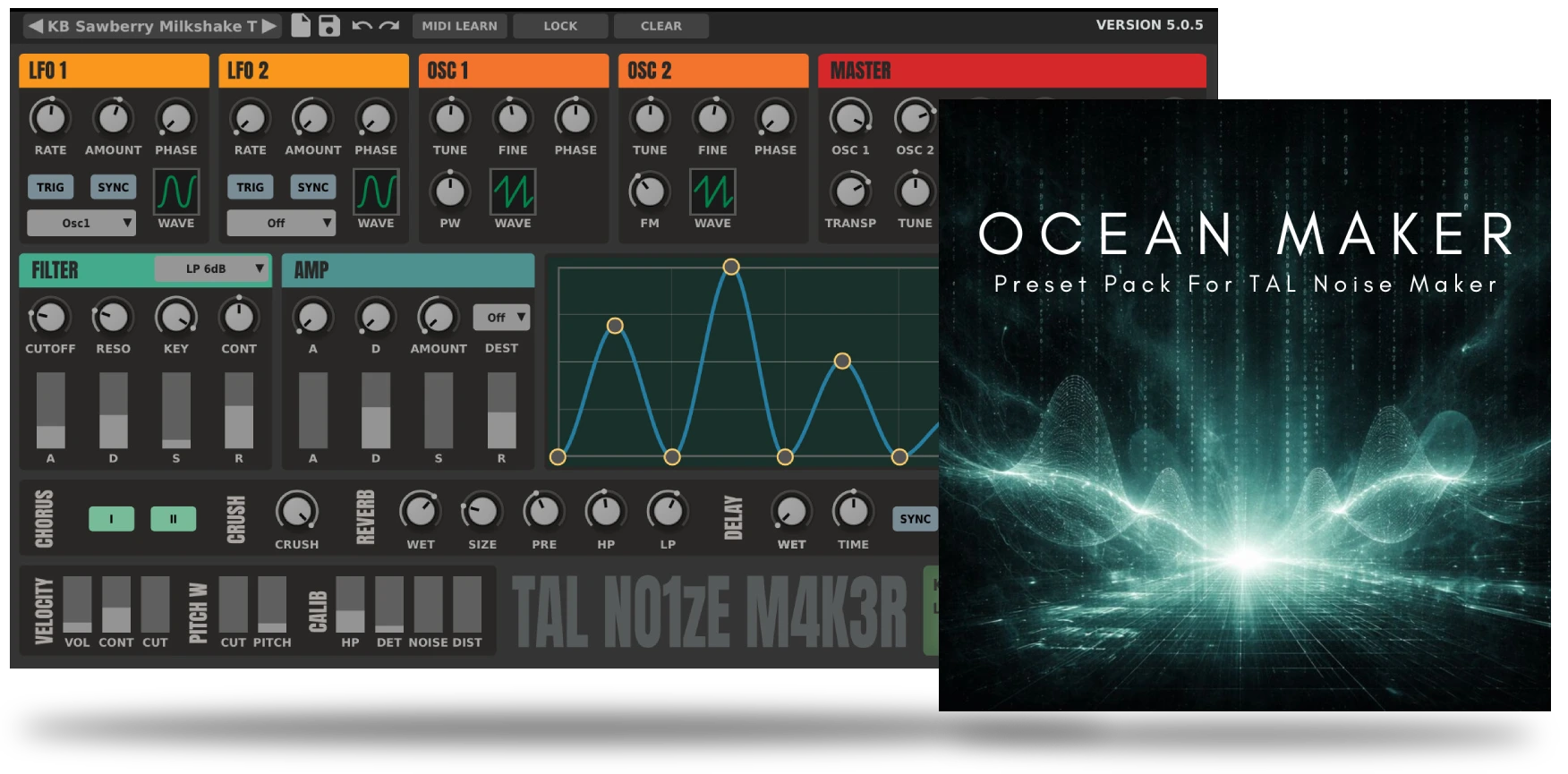Click the Delay TIME knob
The image size is (1568, 774).
[853, 511]
